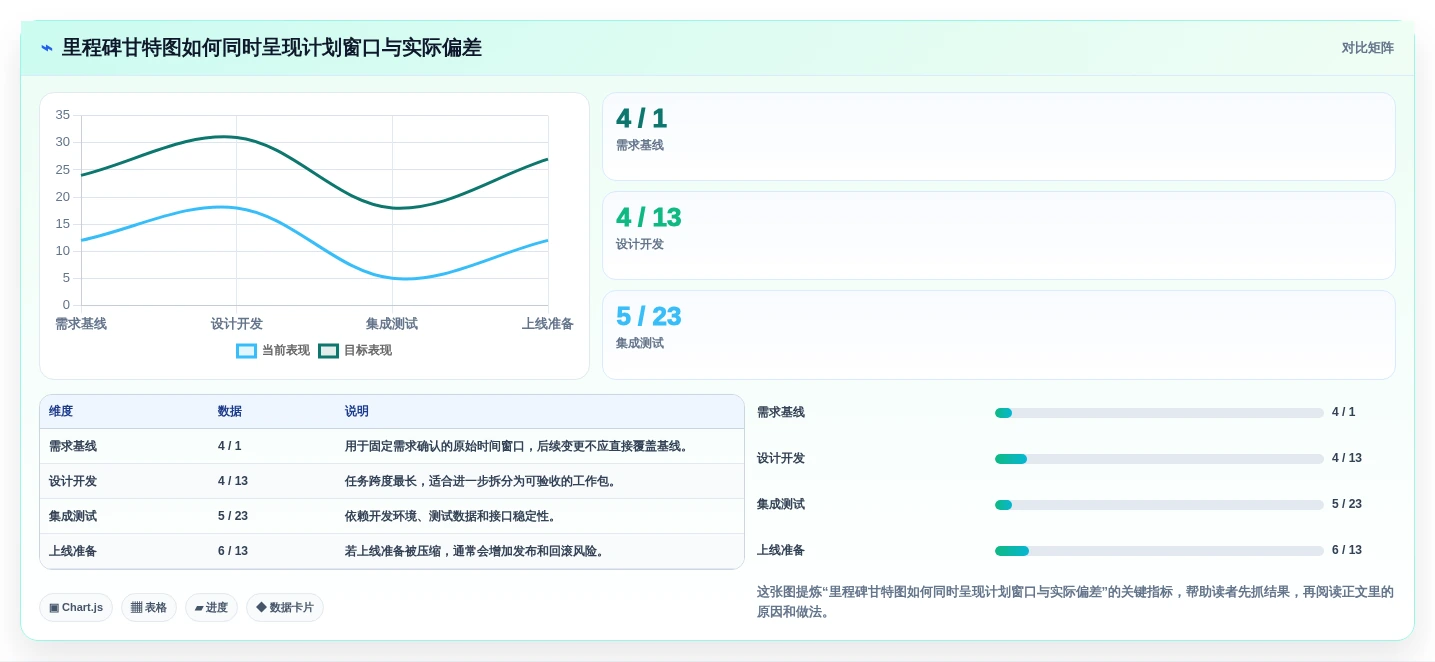Click the 上线准备 x-axis label on chart
Image resolution: width=1435 pixels, height=662 pixels.
[548, 324]
